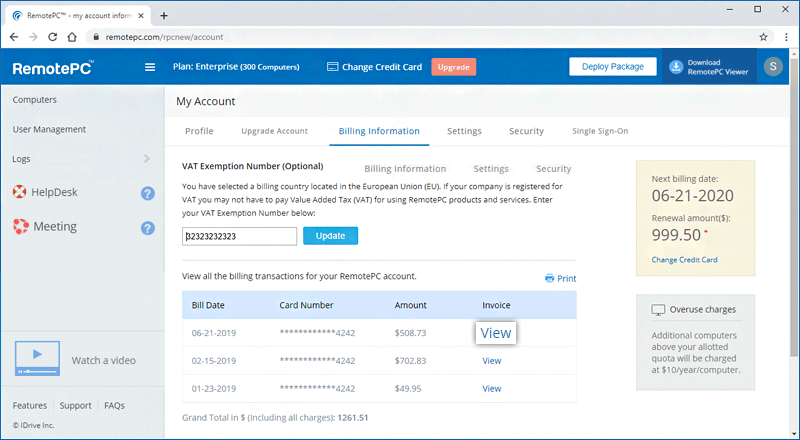Go to the browser home icon
The height and width of the screenshot is (440, 800).
[x=72, y=37]
